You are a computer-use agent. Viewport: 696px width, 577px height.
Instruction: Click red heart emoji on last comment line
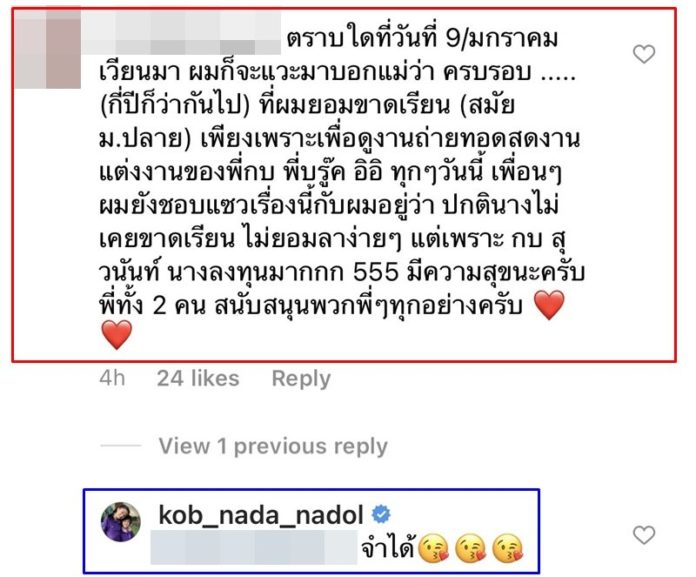pyautogui.click(x=117, y=335)
